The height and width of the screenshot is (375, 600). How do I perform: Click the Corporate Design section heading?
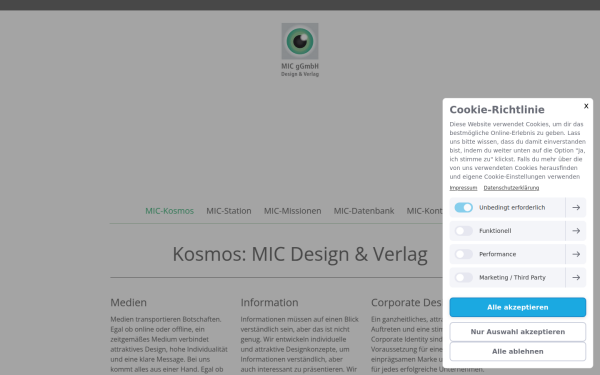point(406,302)
